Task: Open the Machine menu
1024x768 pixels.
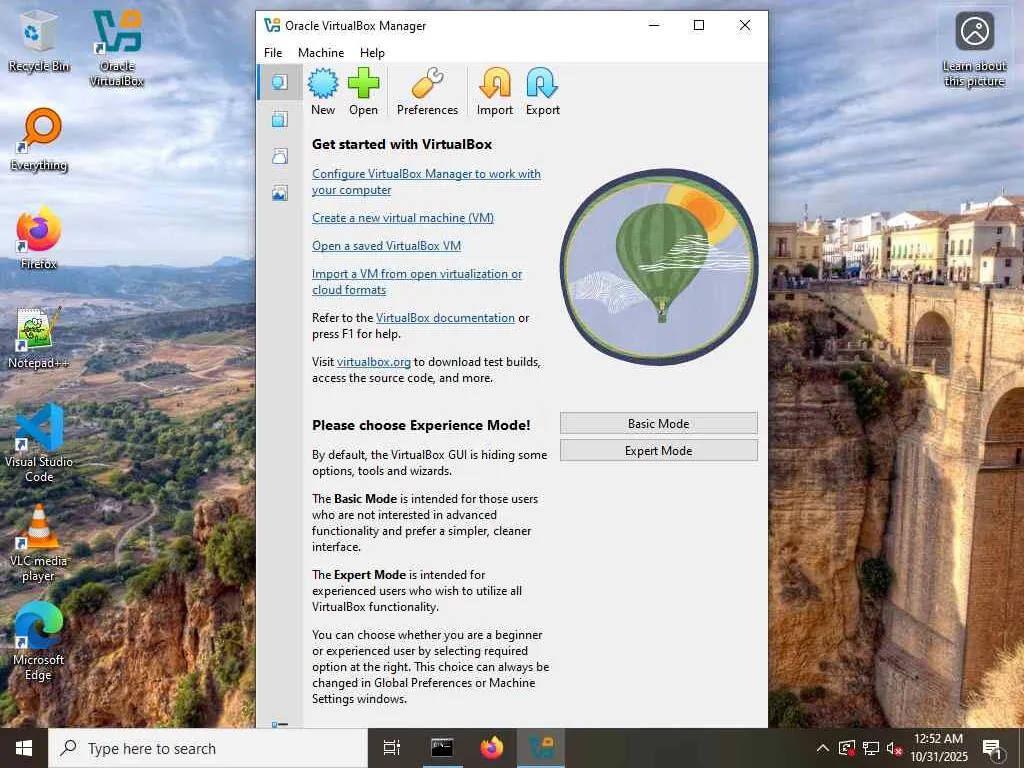Action: point(321,53)
